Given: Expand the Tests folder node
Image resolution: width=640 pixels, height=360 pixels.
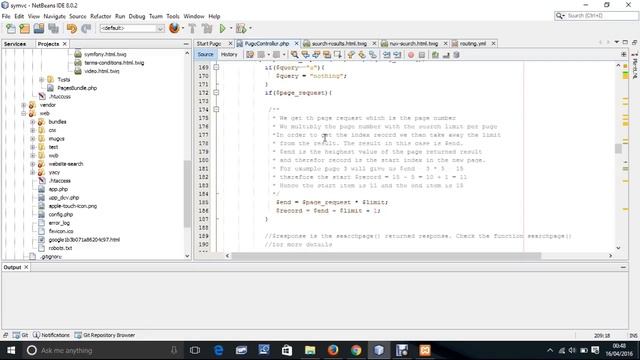Looking at the screenshot, I should pos(41,80).
